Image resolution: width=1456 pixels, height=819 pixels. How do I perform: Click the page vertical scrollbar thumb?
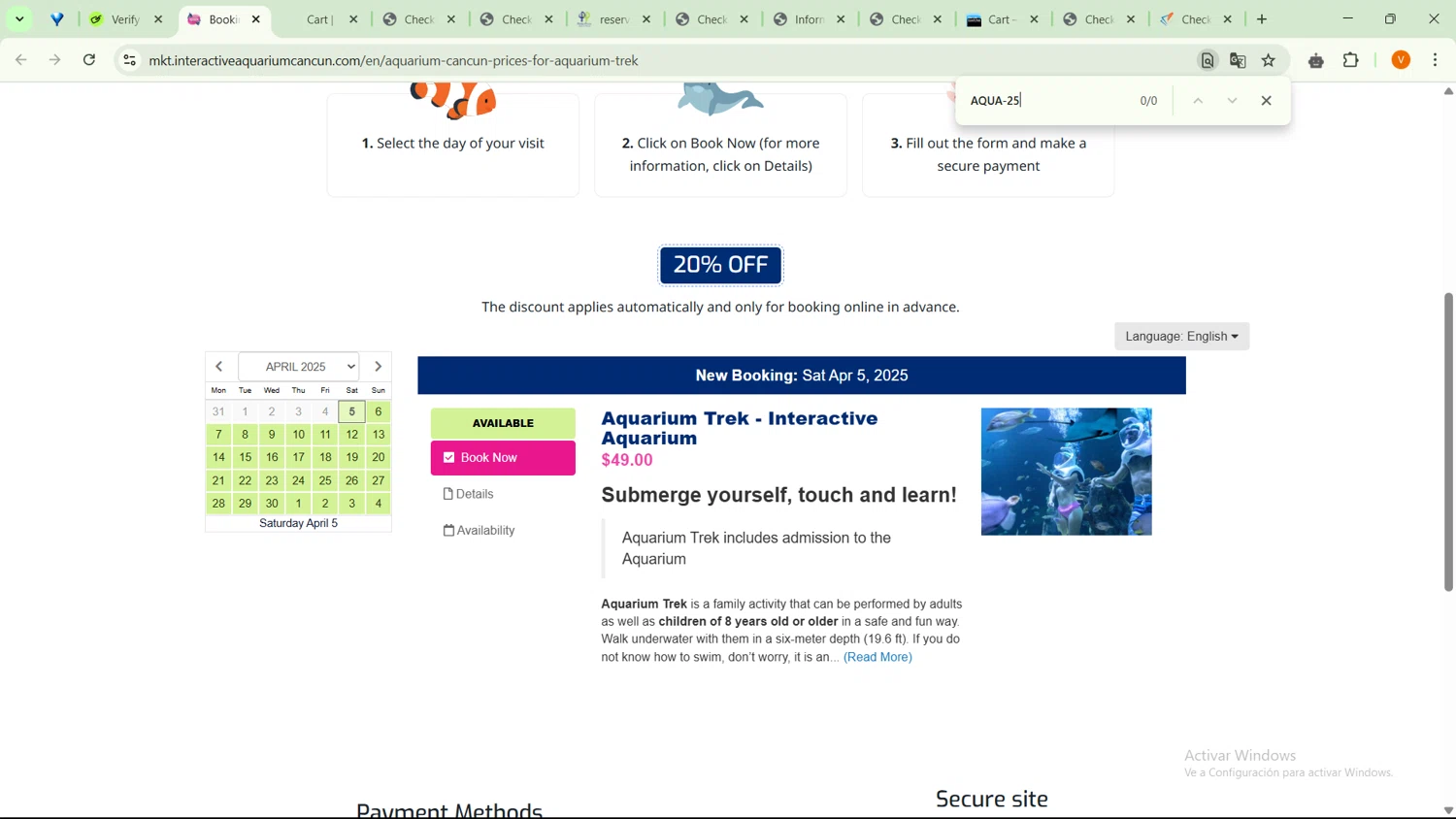pyautogui.click(x=1448, y=442)
